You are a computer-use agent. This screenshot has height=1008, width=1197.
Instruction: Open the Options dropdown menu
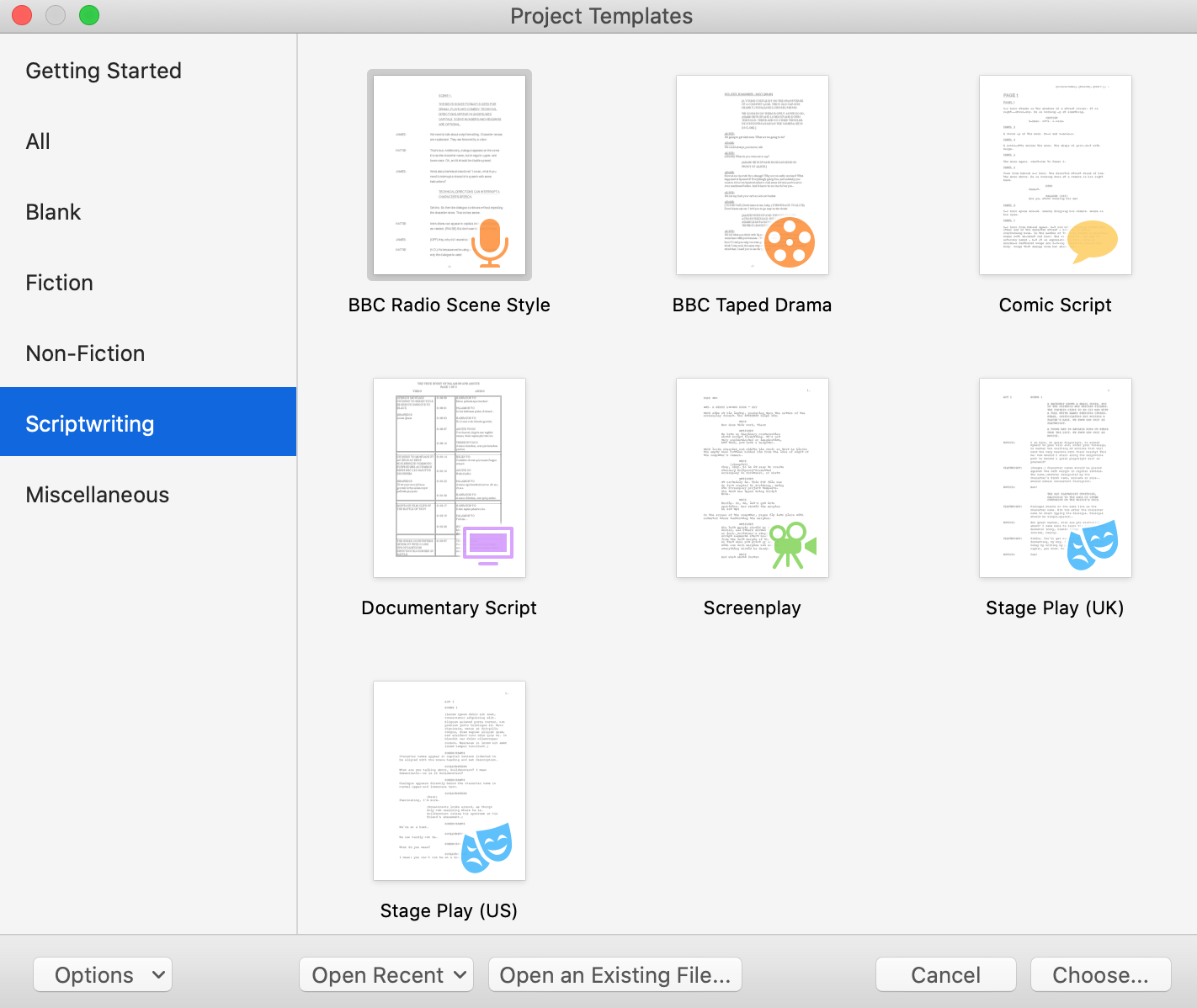coord(103,975)
